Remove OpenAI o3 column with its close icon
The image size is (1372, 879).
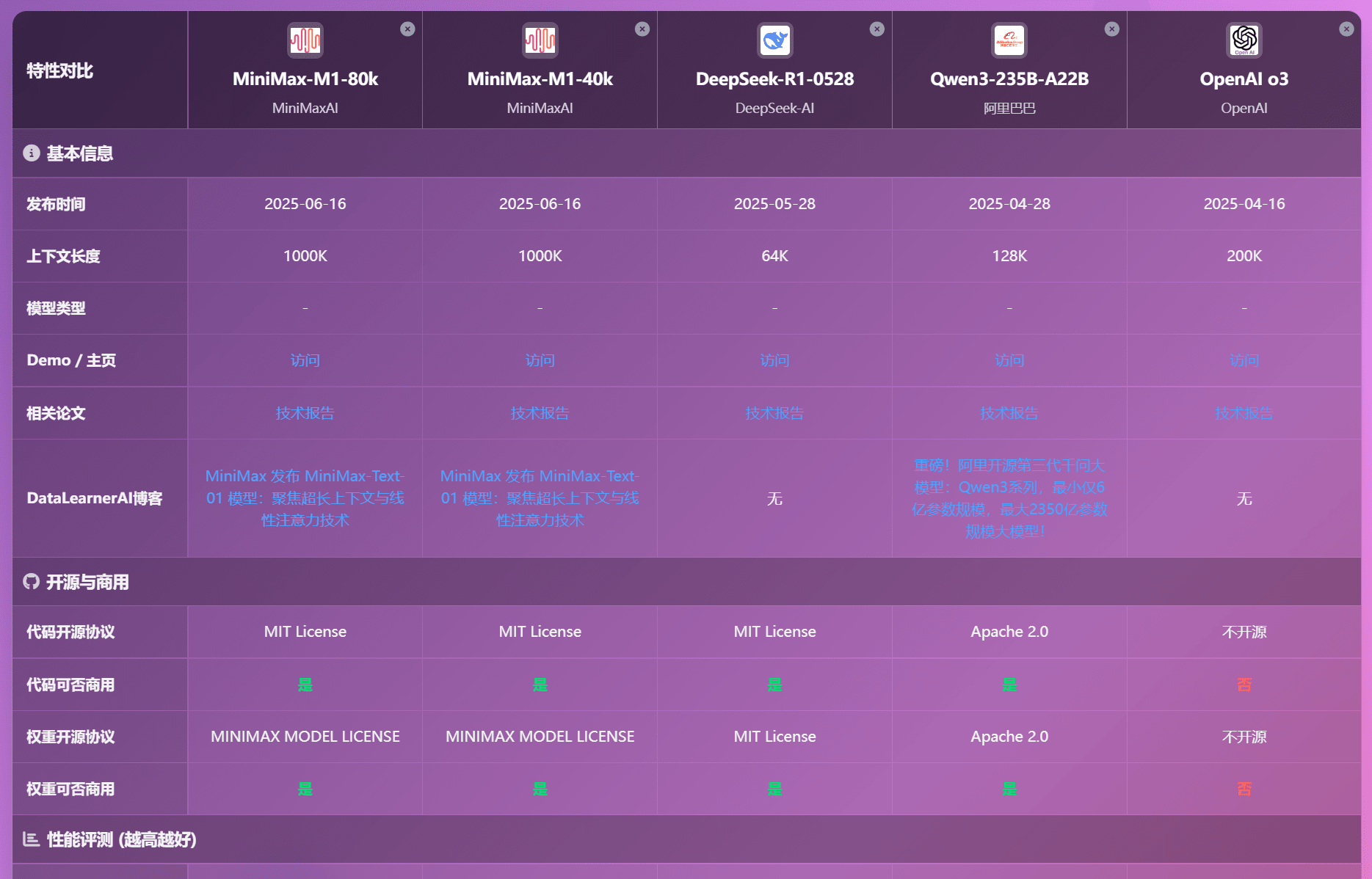coord(1346,29)
